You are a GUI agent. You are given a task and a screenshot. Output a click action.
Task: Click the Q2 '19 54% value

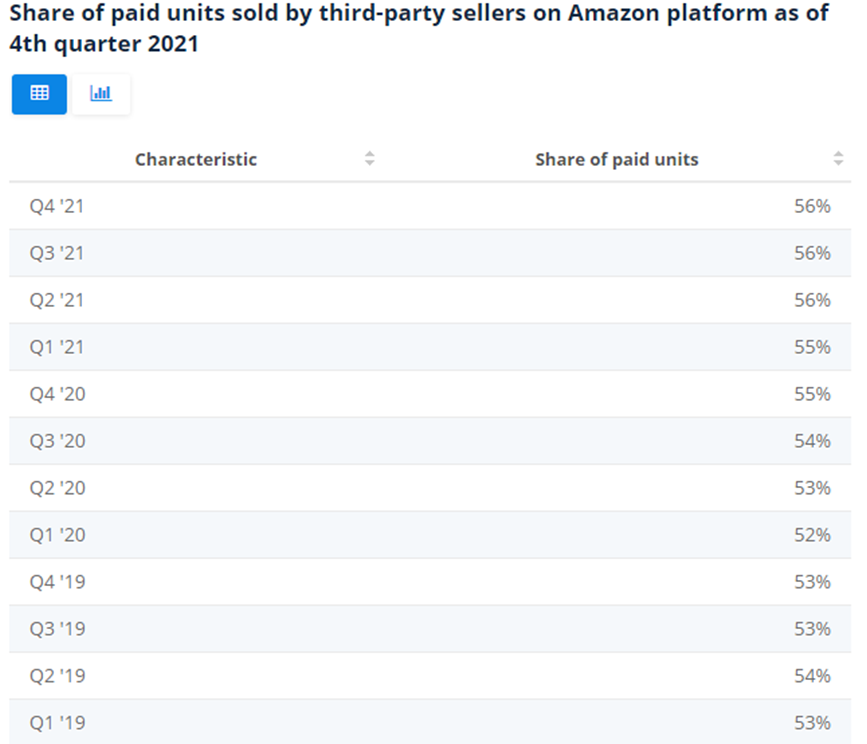pos(812,676)
